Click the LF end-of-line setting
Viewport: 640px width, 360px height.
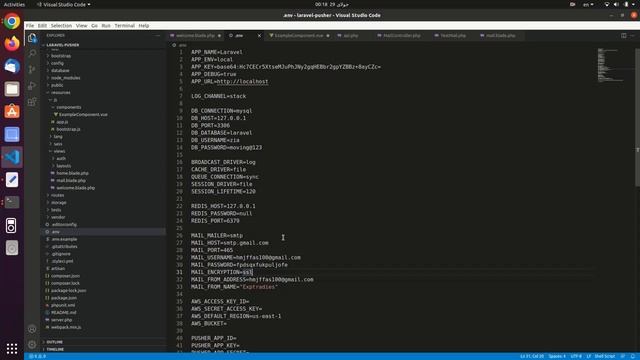coord(589,356)
